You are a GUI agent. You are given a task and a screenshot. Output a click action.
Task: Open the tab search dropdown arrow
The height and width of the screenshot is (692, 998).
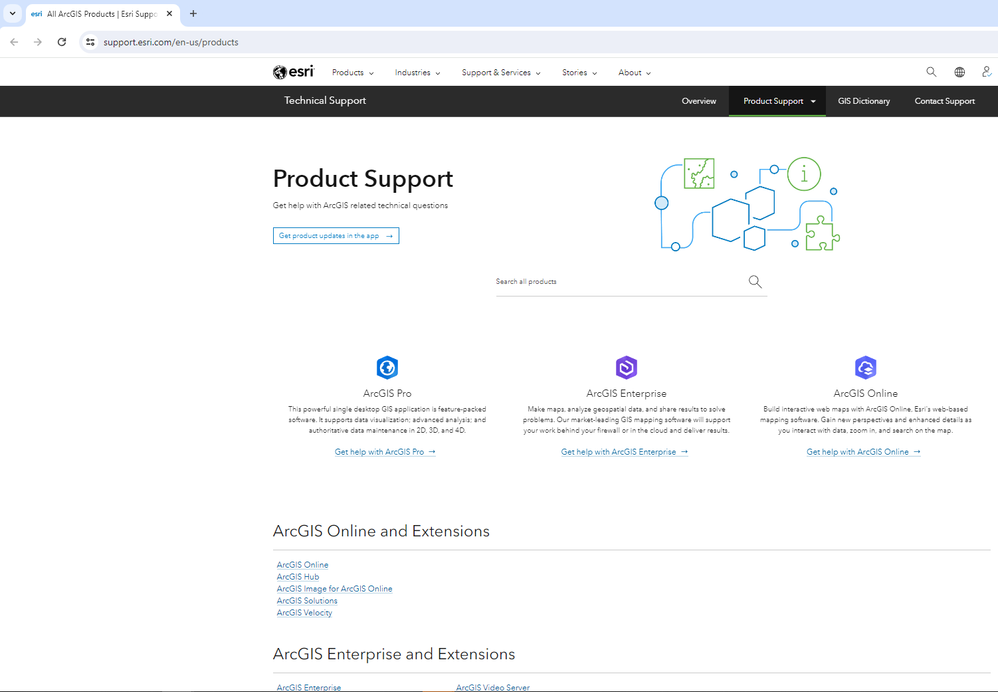[x=12, y=13]
